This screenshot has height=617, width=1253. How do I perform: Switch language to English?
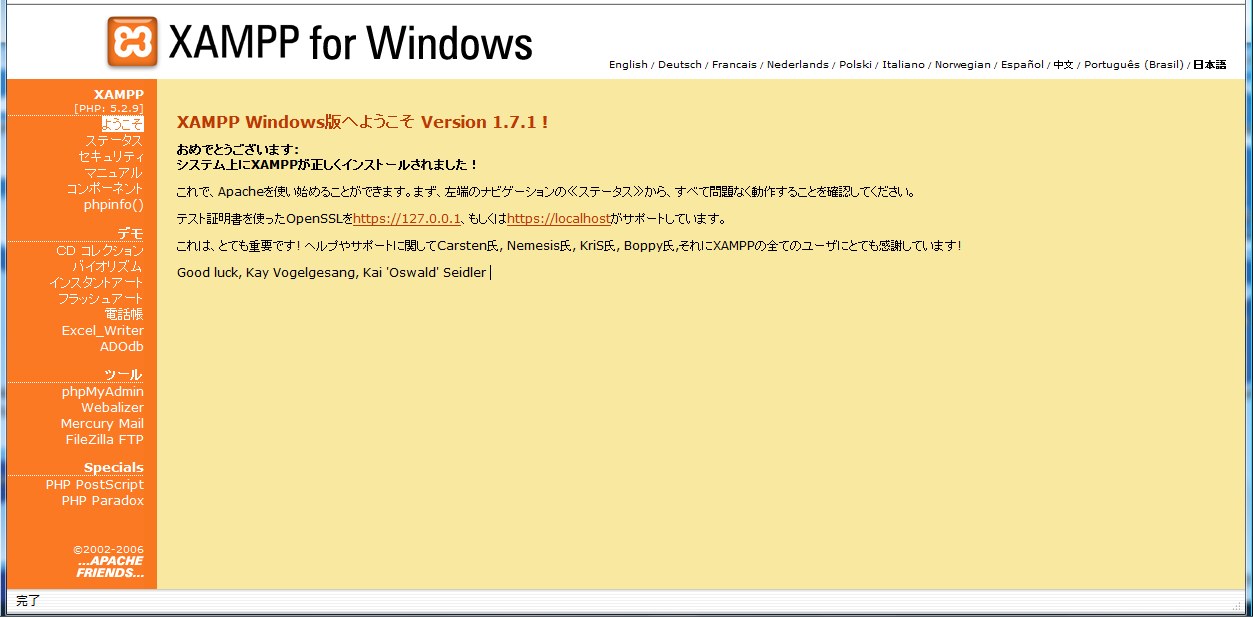628,65
